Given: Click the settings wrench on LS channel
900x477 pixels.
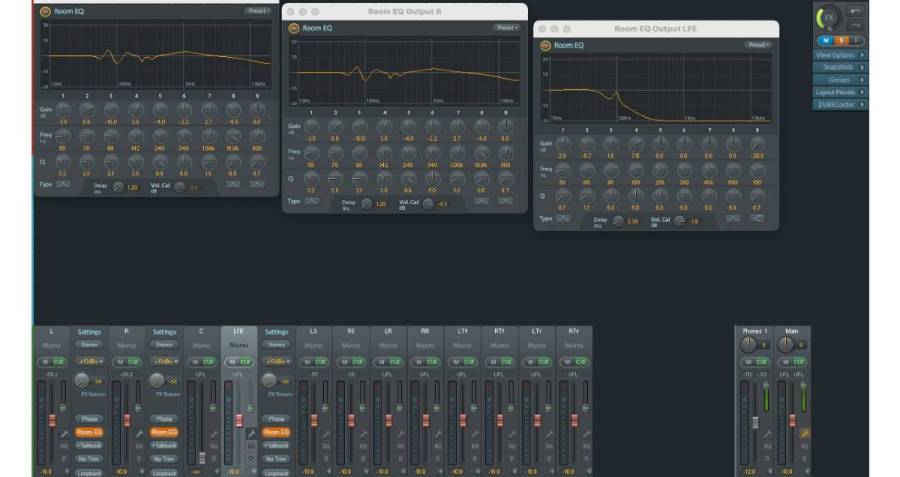Looking at the screenshot, I should click(326, 434).
